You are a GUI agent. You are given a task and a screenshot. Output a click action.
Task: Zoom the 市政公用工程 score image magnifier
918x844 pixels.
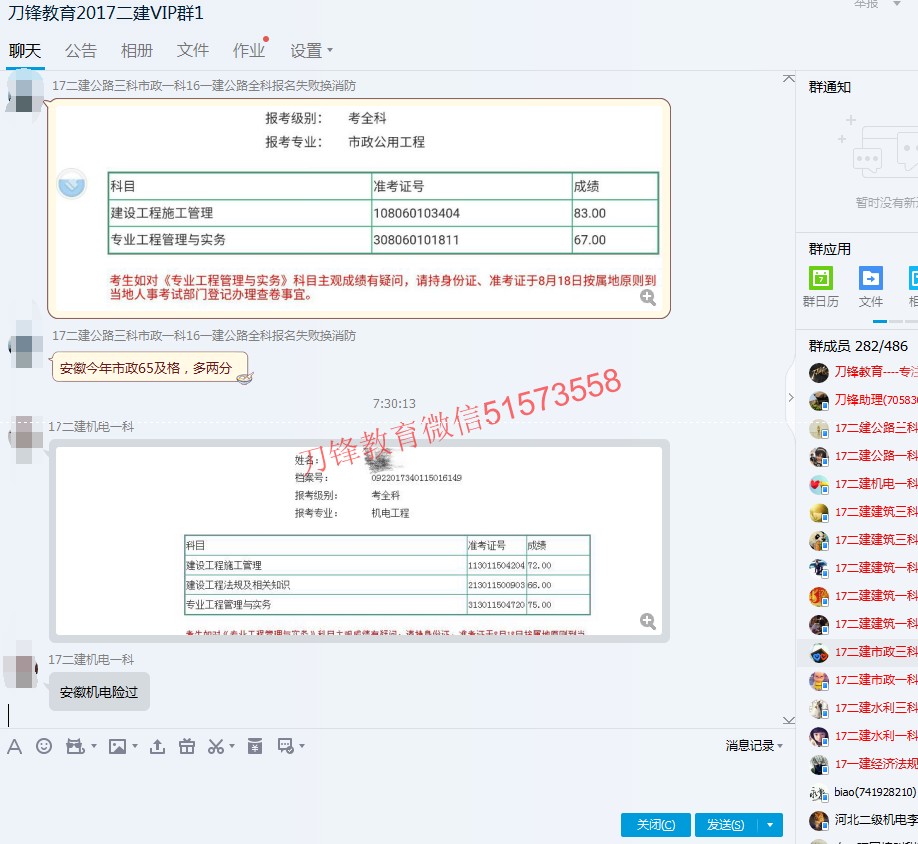648,297
